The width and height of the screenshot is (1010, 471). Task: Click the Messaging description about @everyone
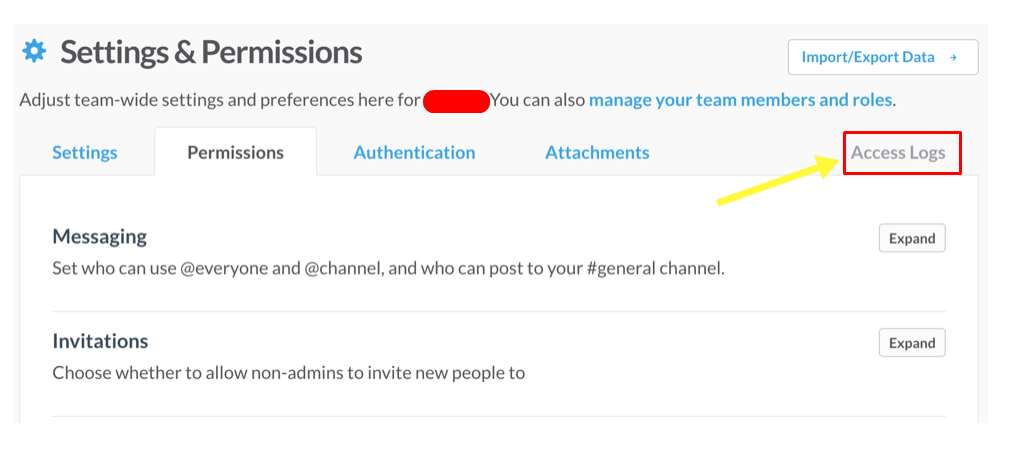coord(388,268)
